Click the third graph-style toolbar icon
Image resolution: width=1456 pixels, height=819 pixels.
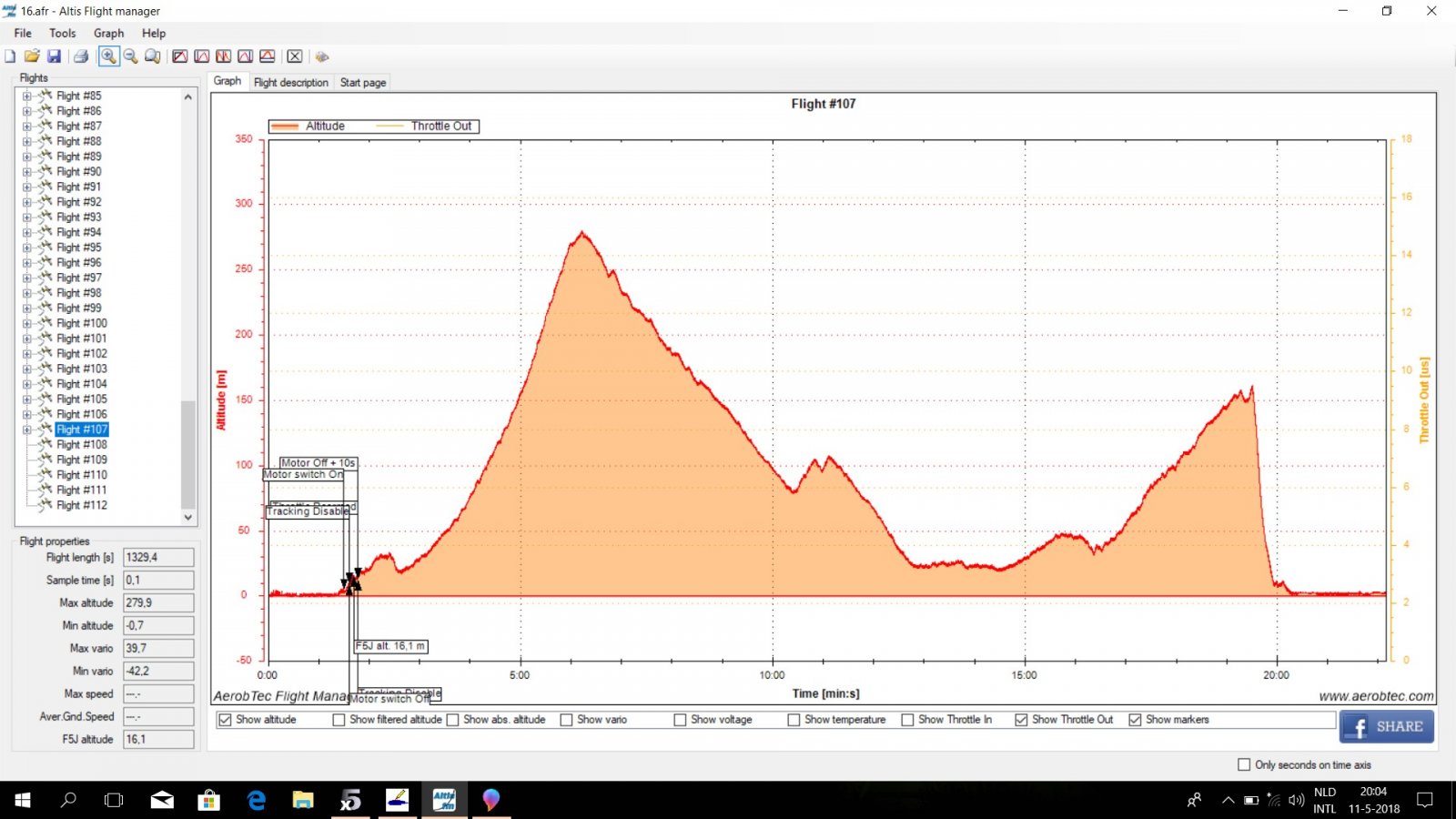pyautogui.click(x=224, y=56)
